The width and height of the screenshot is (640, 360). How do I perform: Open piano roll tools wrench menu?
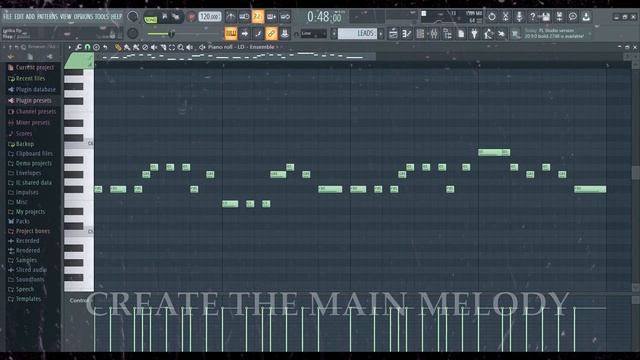click(78, 47)
